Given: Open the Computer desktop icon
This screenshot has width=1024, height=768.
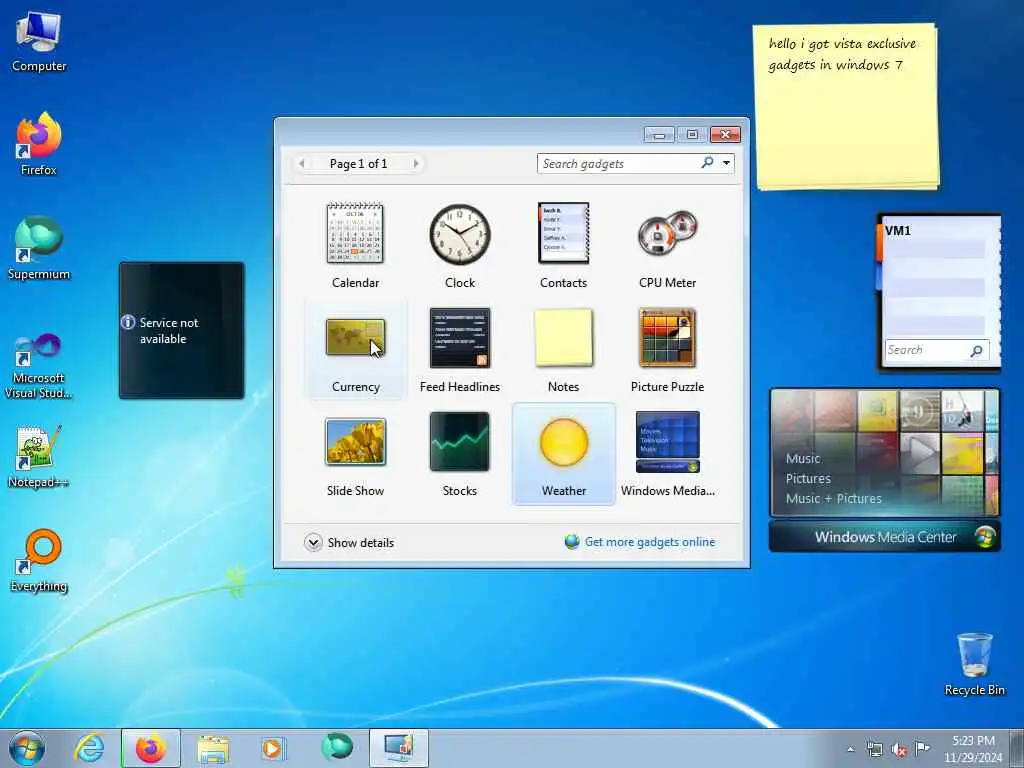Looking at the screenshot, I should pyautogui.click(x=39, y=42).
